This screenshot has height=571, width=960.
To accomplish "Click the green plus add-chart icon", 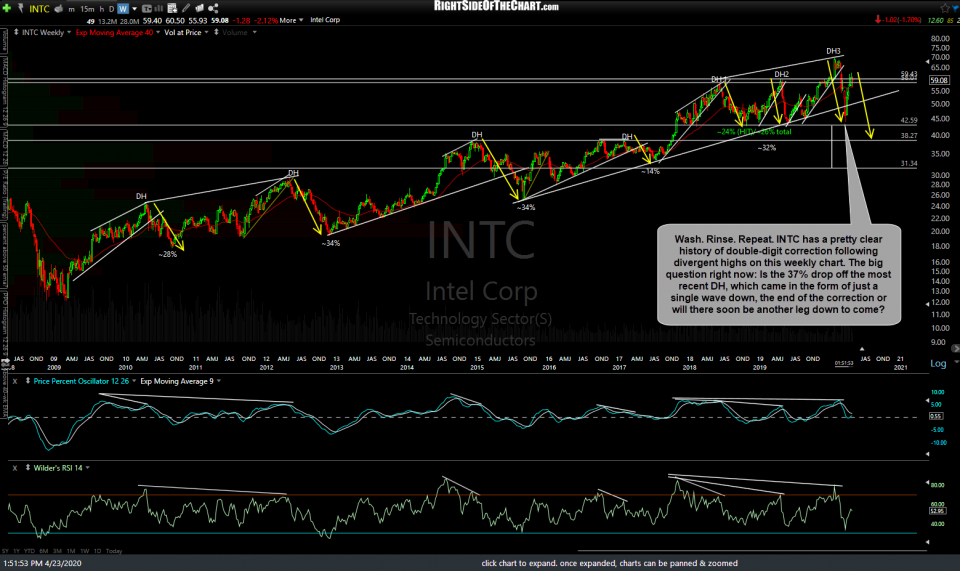I will (7, 9).
